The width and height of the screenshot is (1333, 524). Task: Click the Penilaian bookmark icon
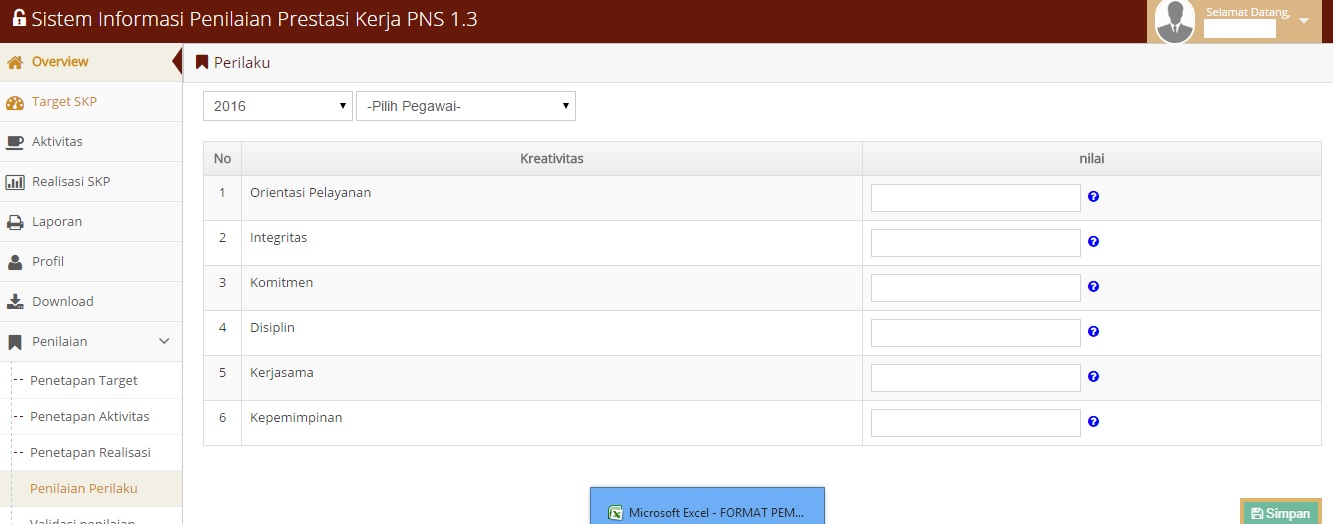[15, 342]
